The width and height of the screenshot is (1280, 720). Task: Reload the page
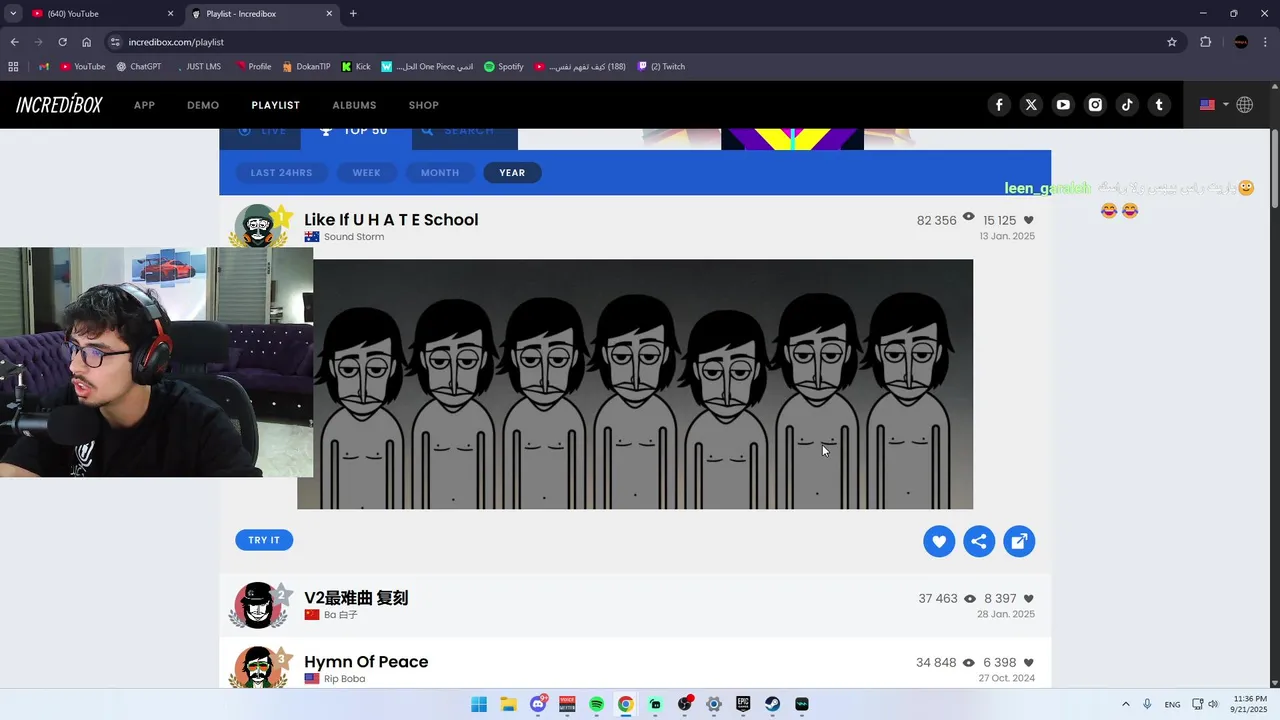pos(62,42)
